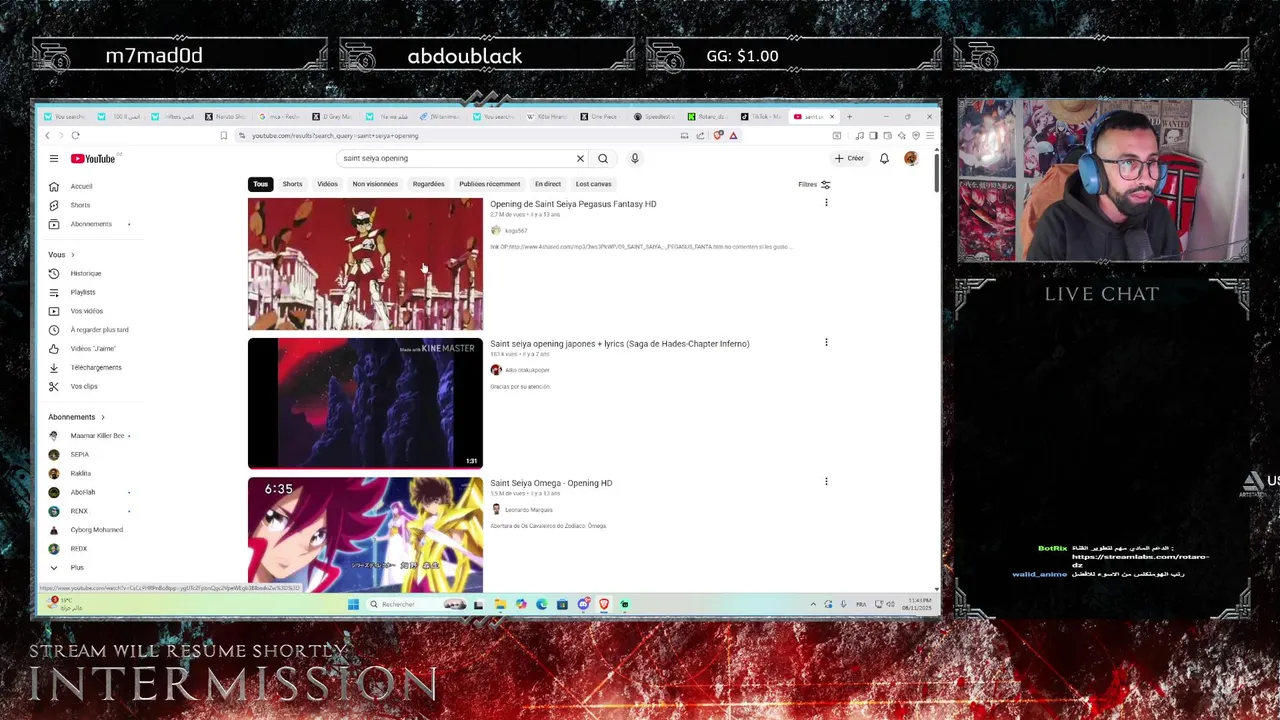The width and height of the screenshot is (1280, 720).
Task: Open more options for Pegasus Fantasy video
Action: coord(826,203)
